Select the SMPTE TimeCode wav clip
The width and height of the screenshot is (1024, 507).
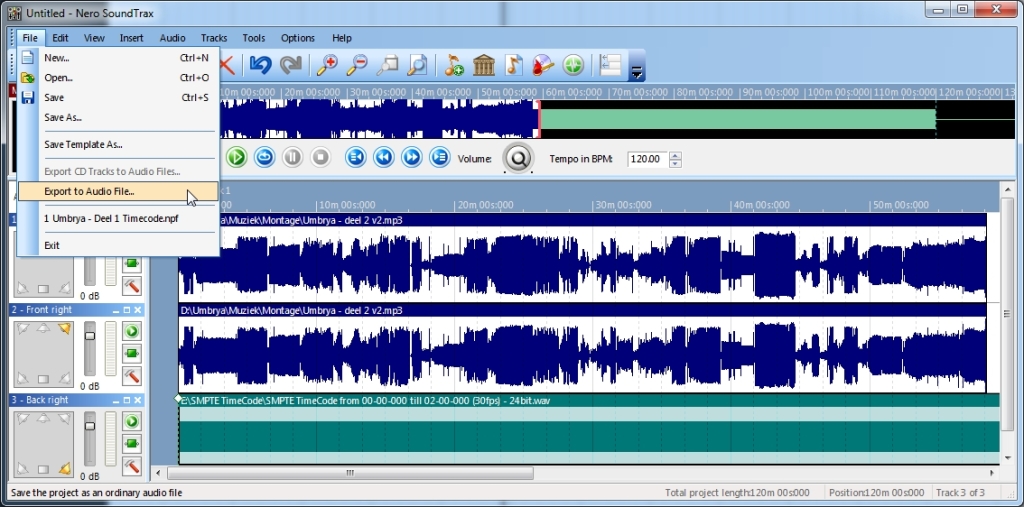pos(588,429)
